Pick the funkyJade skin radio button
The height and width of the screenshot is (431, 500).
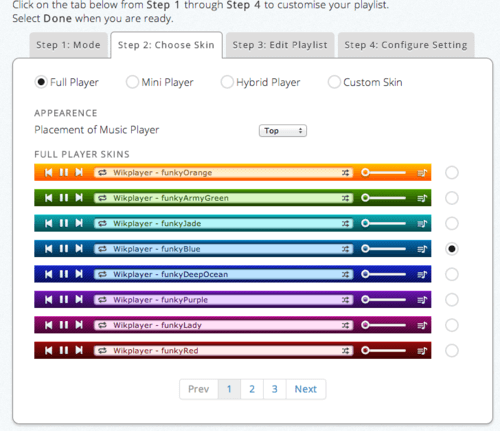(x=452, y=223)
